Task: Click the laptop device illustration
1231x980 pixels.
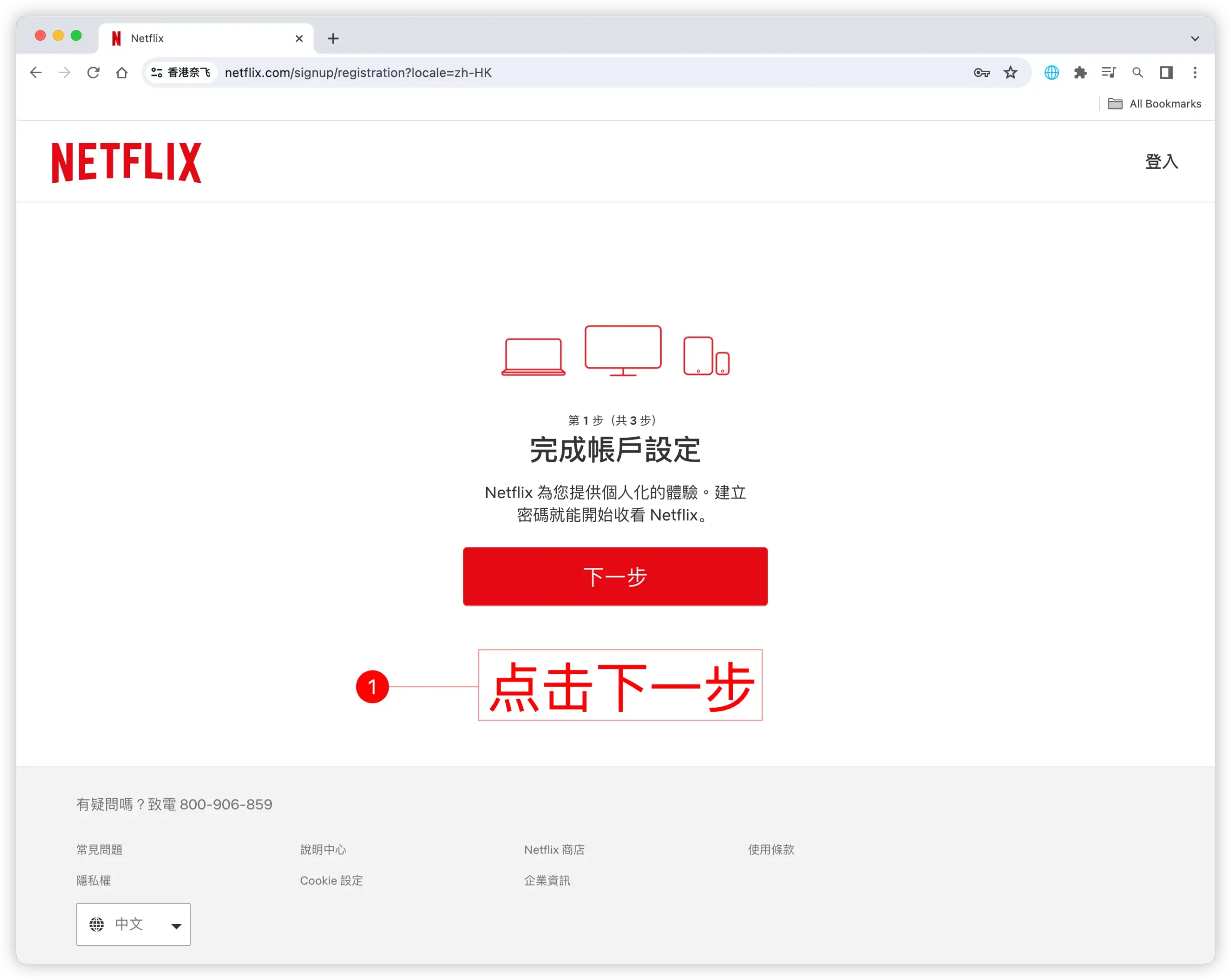Action: pyautogui.click(x=533, y=356)
